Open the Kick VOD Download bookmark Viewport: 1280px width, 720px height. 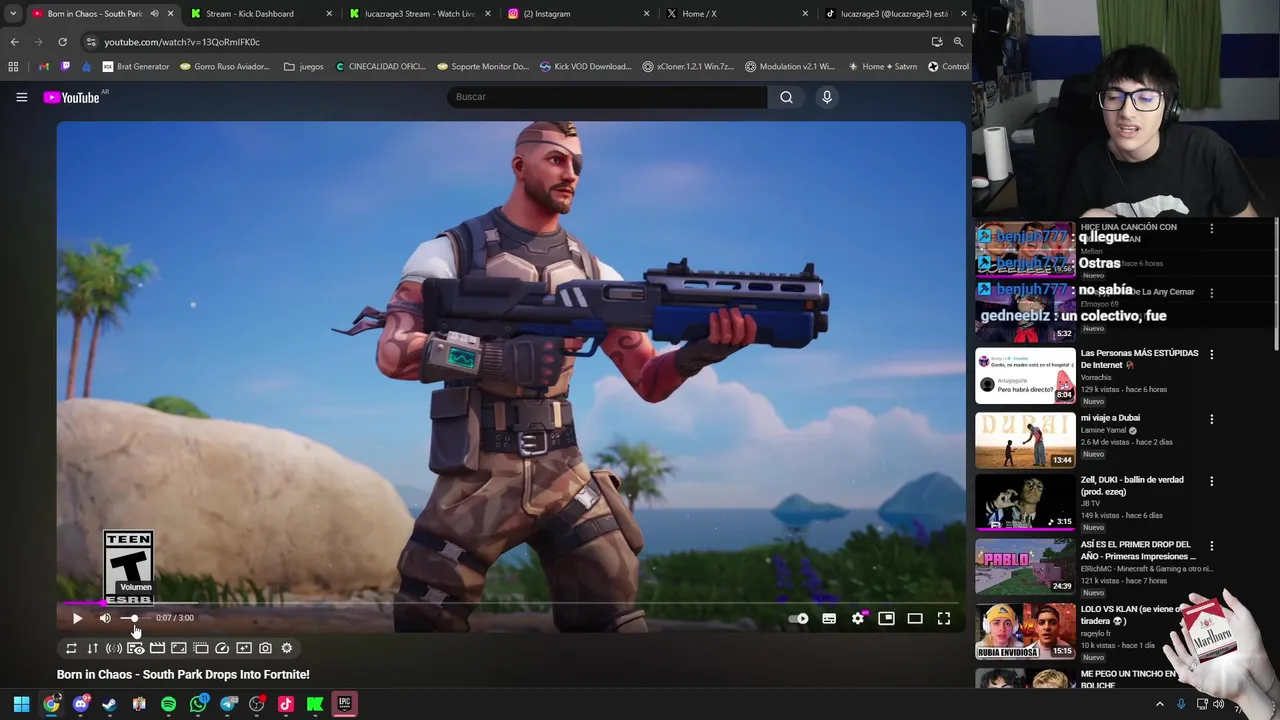tap(586, 67)
